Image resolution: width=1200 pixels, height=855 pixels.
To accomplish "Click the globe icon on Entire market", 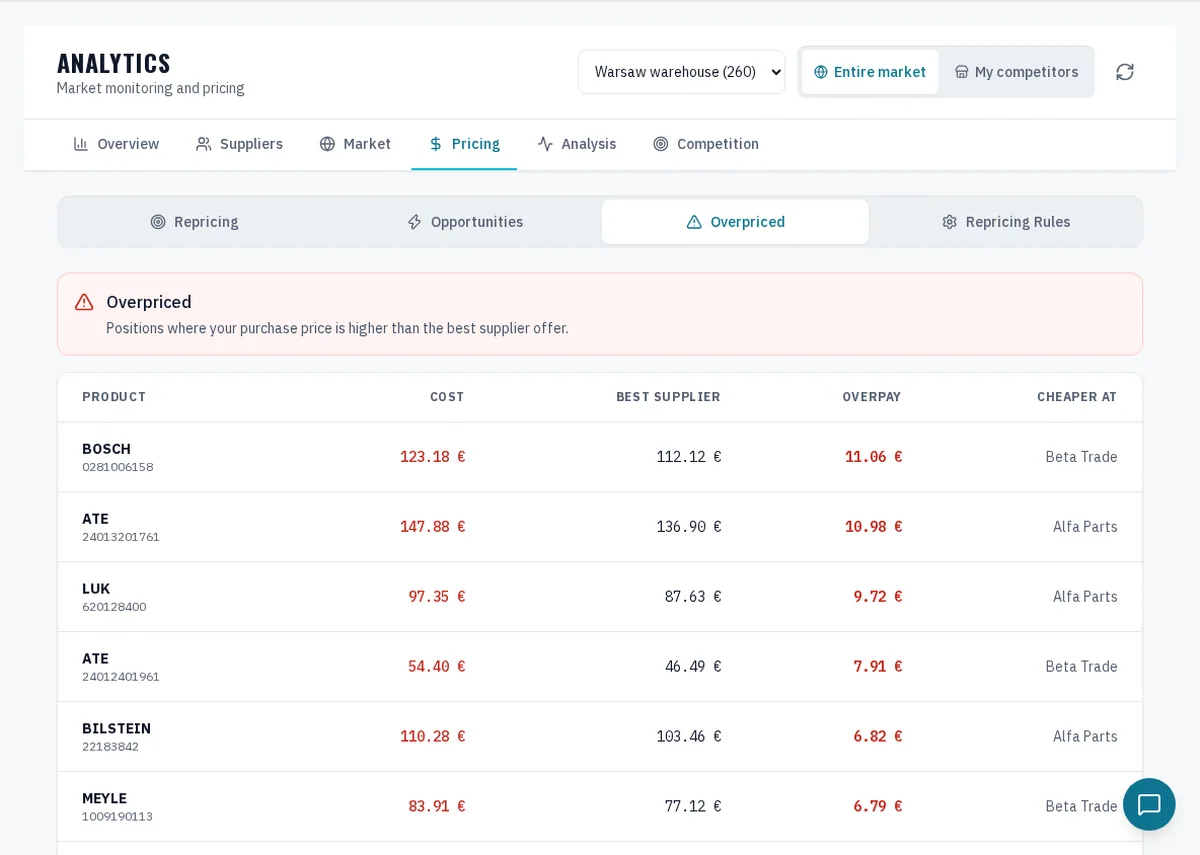I will [x=821, y=72].
